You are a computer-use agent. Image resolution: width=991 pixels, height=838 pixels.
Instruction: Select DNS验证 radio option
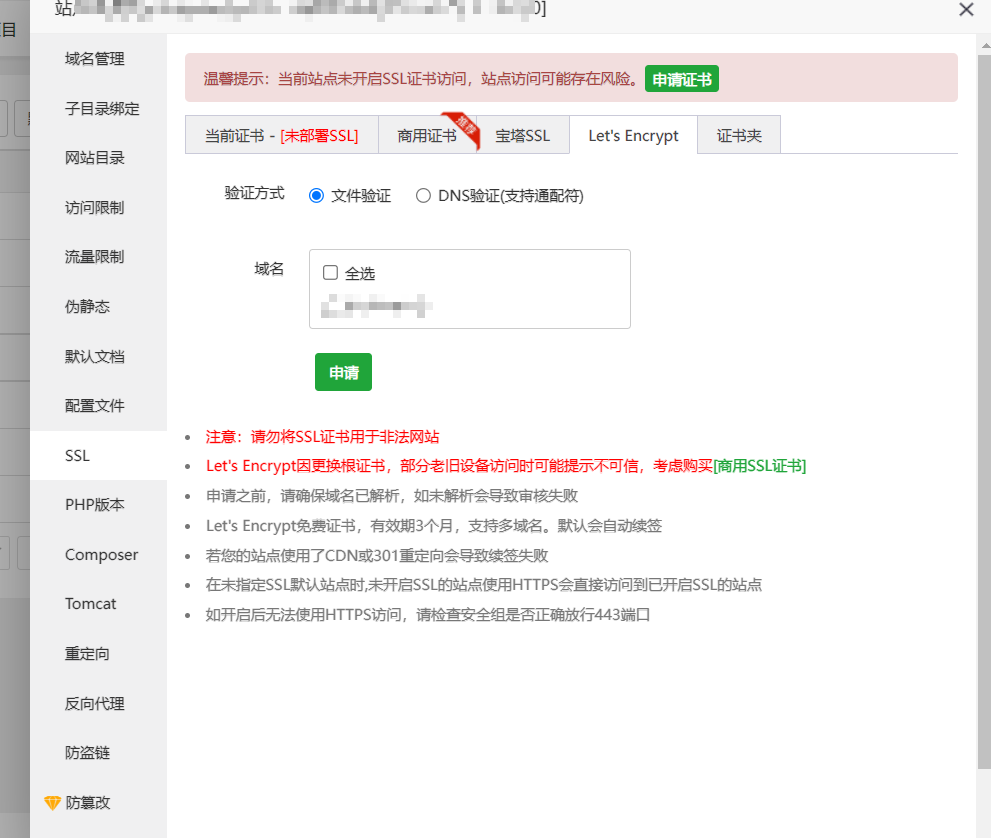click(x=423, y=195)
